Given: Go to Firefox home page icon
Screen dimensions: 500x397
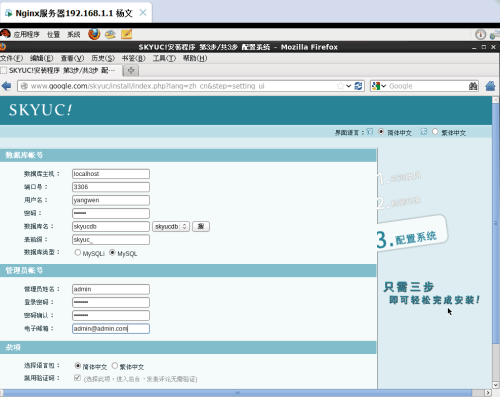Looking at the screenshot, I should [x=490, y=86].
